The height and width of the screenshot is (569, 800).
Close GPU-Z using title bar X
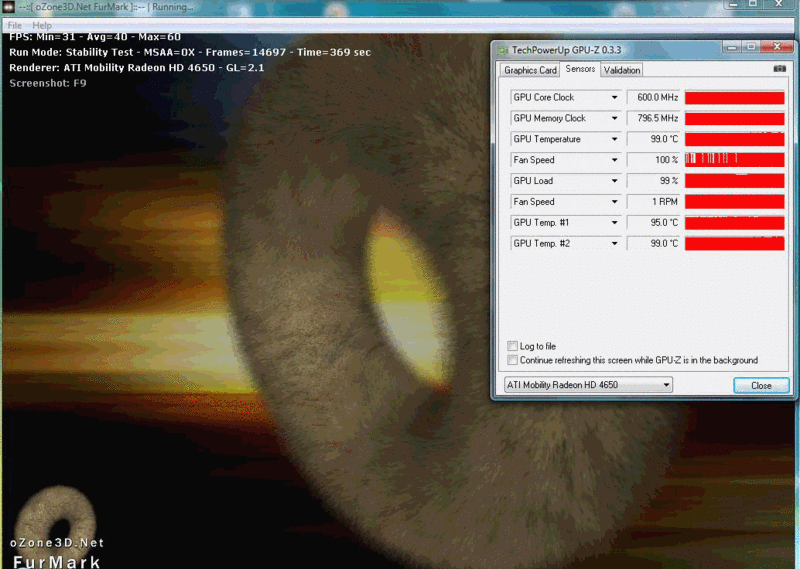tap(777, 47)
